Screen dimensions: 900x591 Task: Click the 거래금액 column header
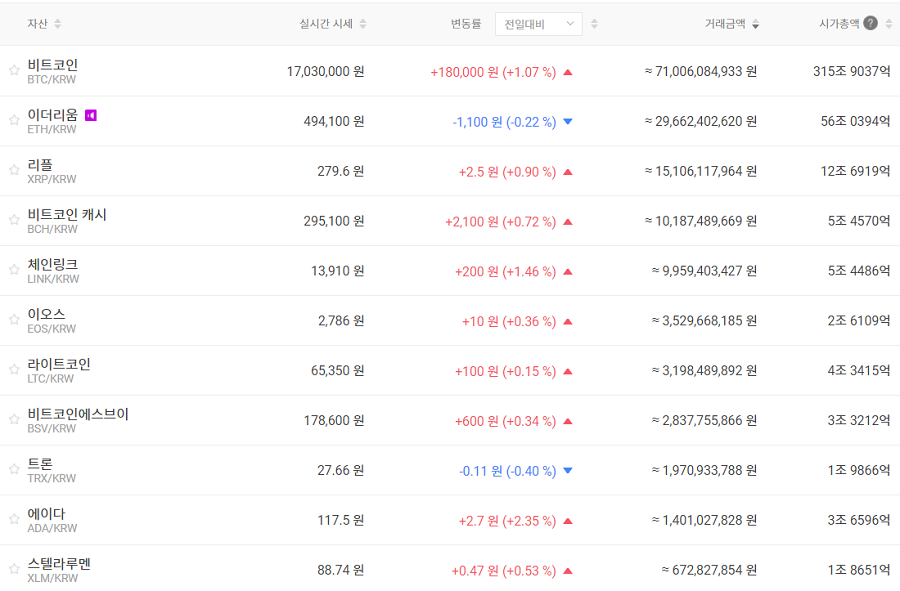coord(725,24)
